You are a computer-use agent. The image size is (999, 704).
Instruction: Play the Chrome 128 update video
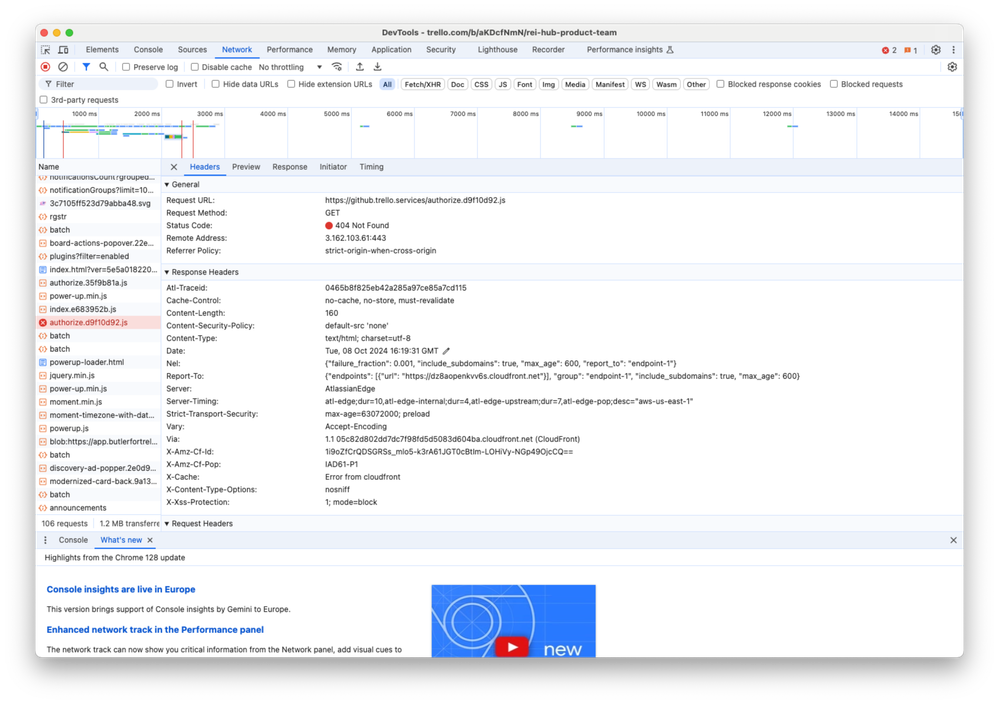tap(512, 647)
